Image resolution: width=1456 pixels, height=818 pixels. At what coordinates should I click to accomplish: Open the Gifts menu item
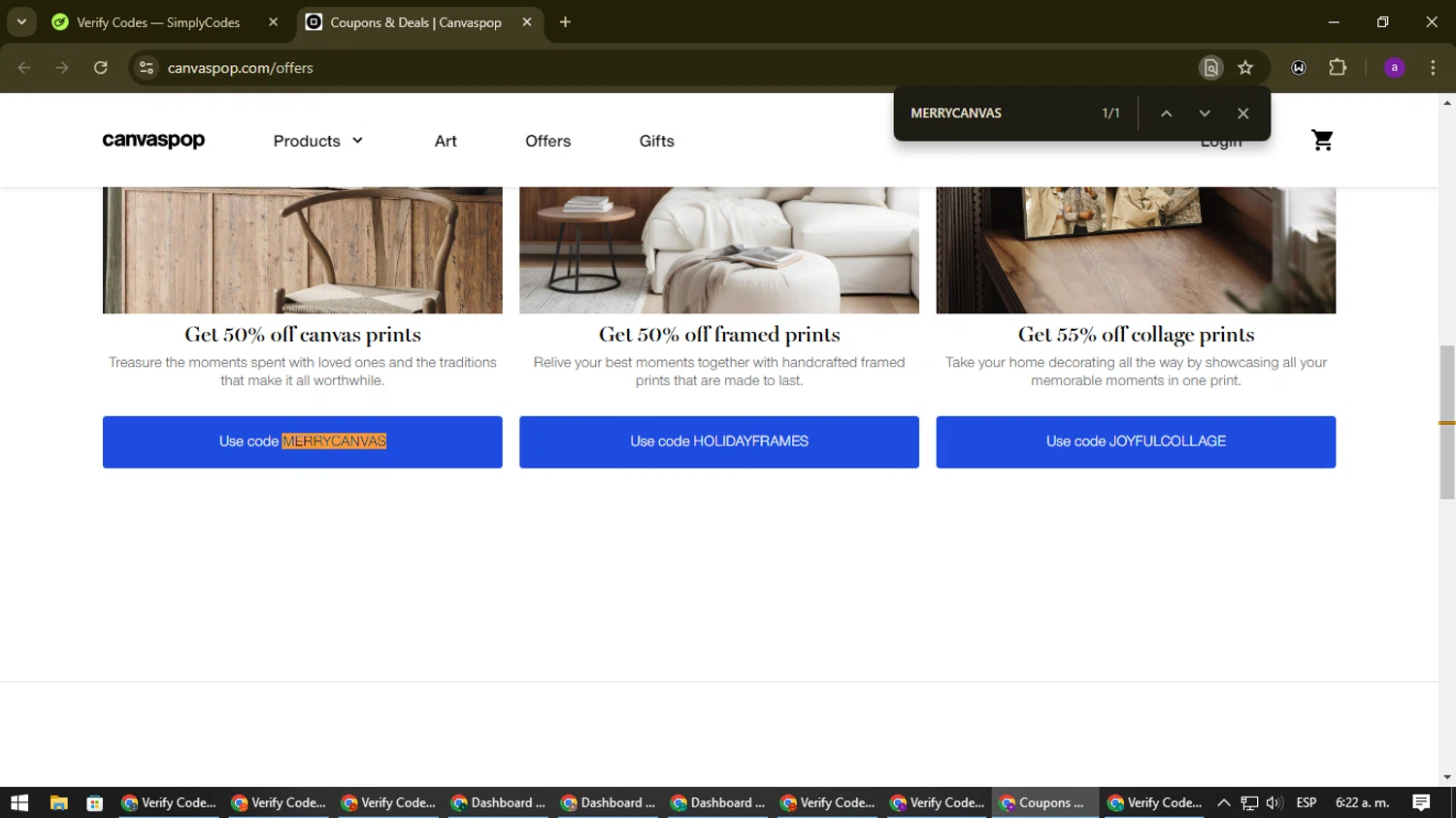(x=656, y=141)
